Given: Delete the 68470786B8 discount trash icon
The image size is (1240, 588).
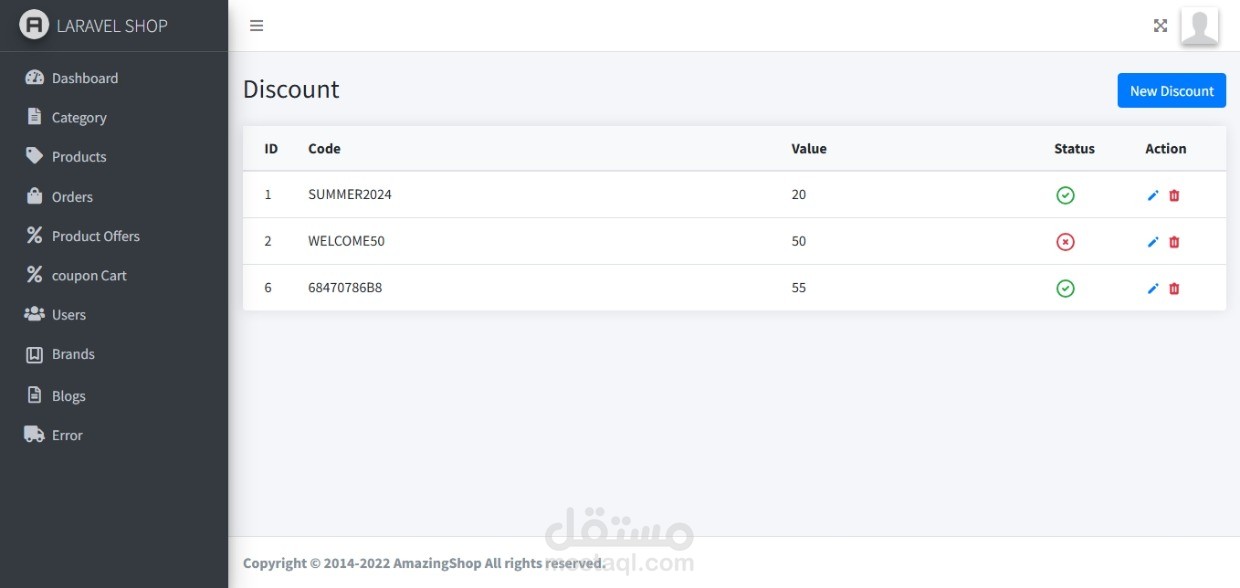Looking at the screenshot, I should click(x=1174, y=288).
